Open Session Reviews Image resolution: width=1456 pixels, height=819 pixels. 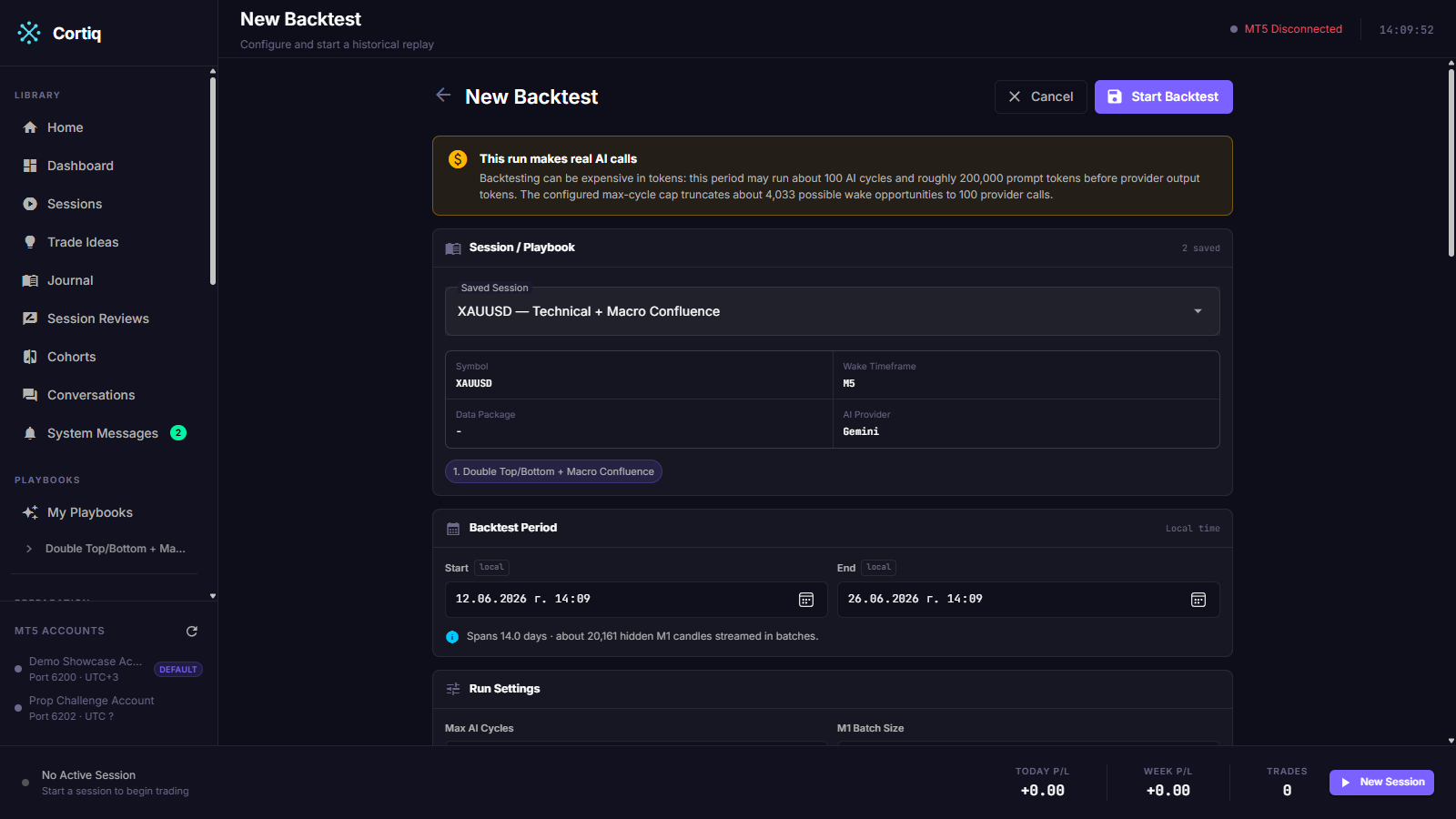pyautogui.click(x=107, y=318)
